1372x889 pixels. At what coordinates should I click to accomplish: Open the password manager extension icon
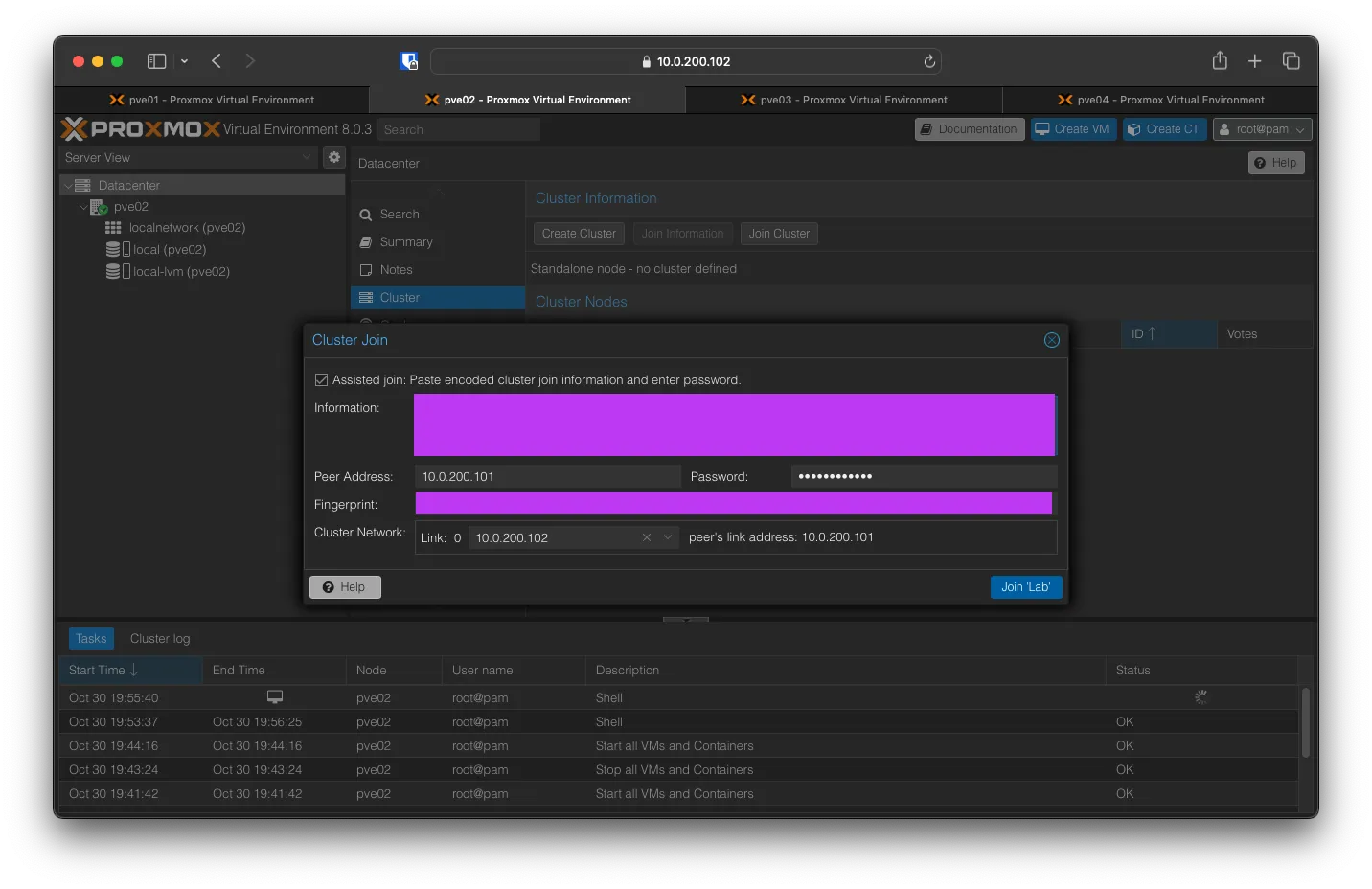(x=409, y=61)
